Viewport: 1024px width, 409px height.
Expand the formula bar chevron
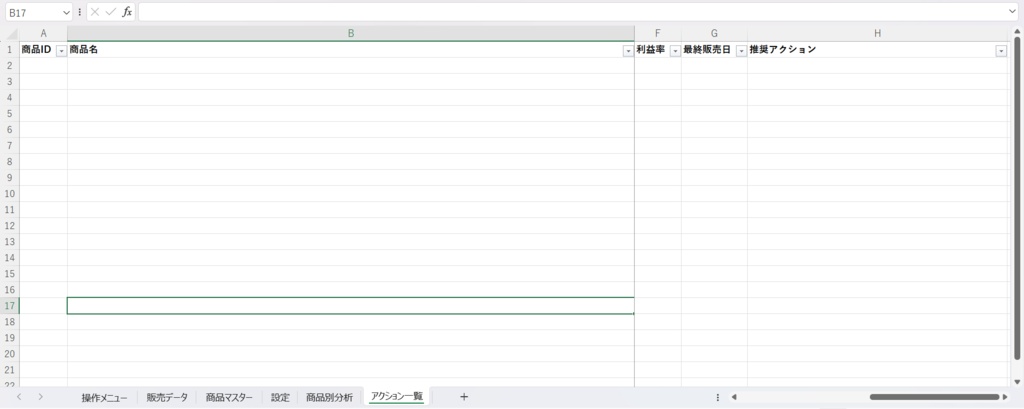[1012, 12]
